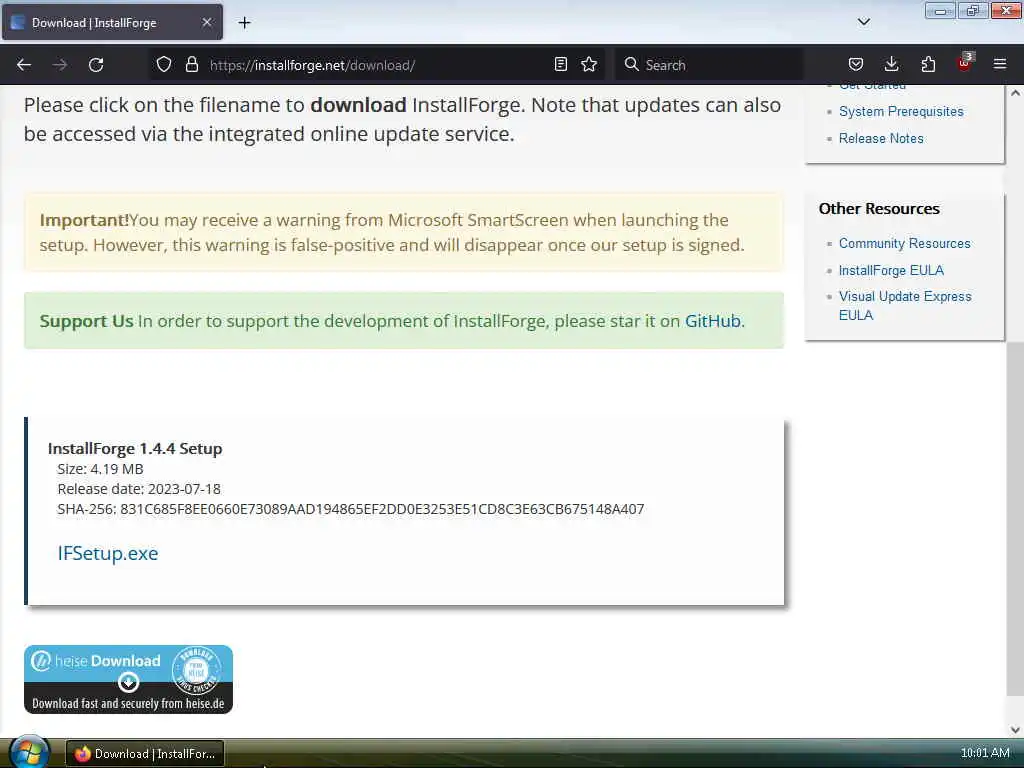1024x768 pixels.
Task: Open Release Notes link
Action: [881, 138]
